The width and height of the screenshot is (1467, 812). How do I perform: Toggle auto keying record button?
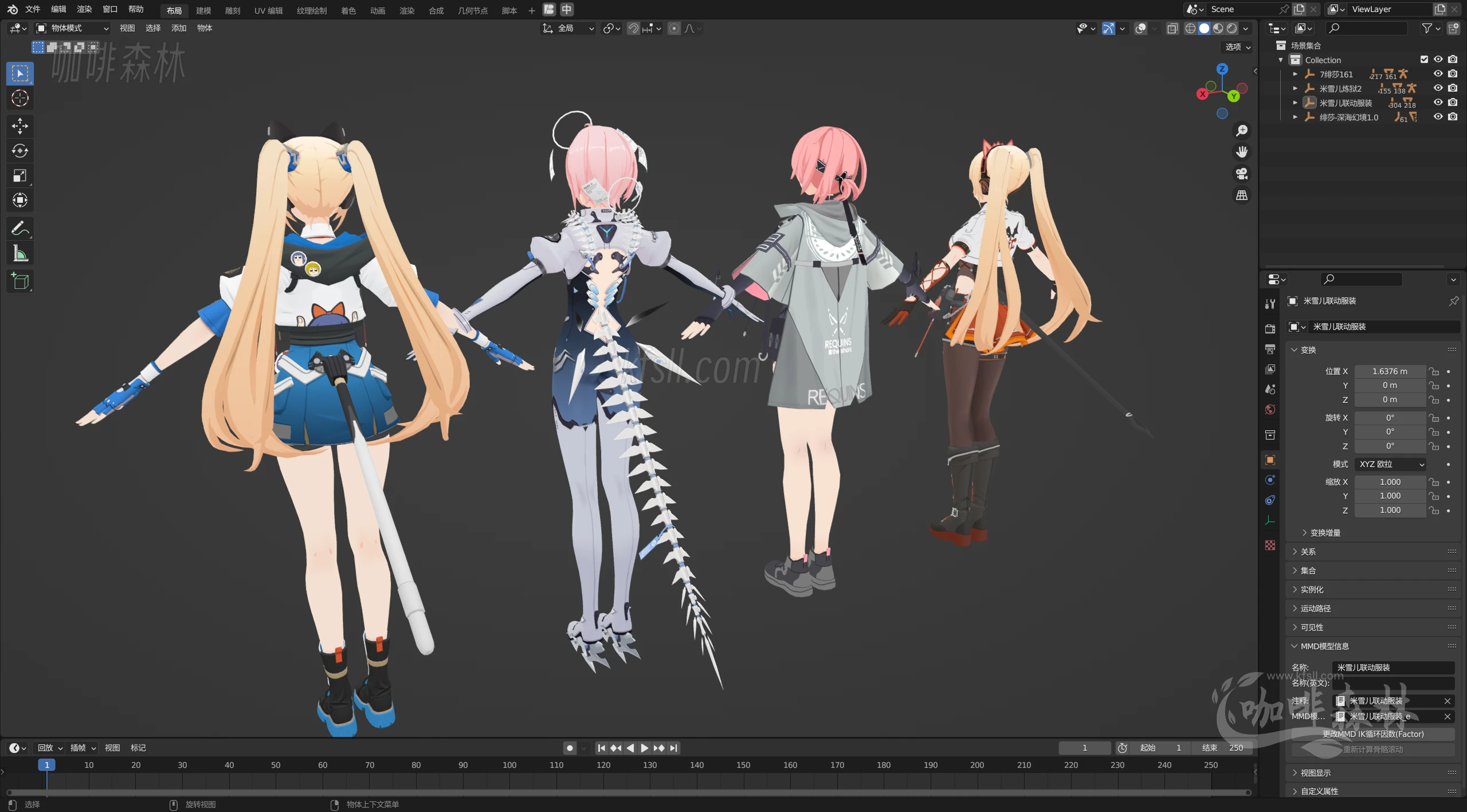(x=570, y=748)
